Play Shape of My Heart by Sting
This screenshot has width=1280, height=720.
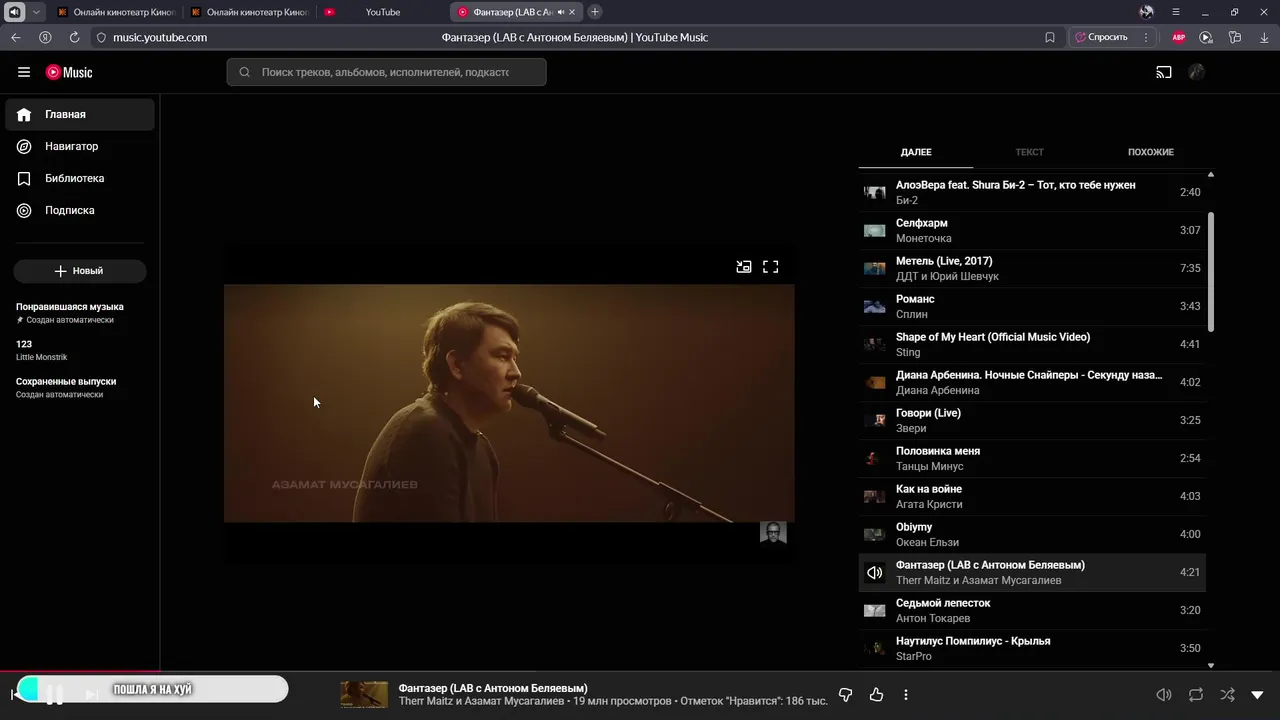pos(1032,344)
